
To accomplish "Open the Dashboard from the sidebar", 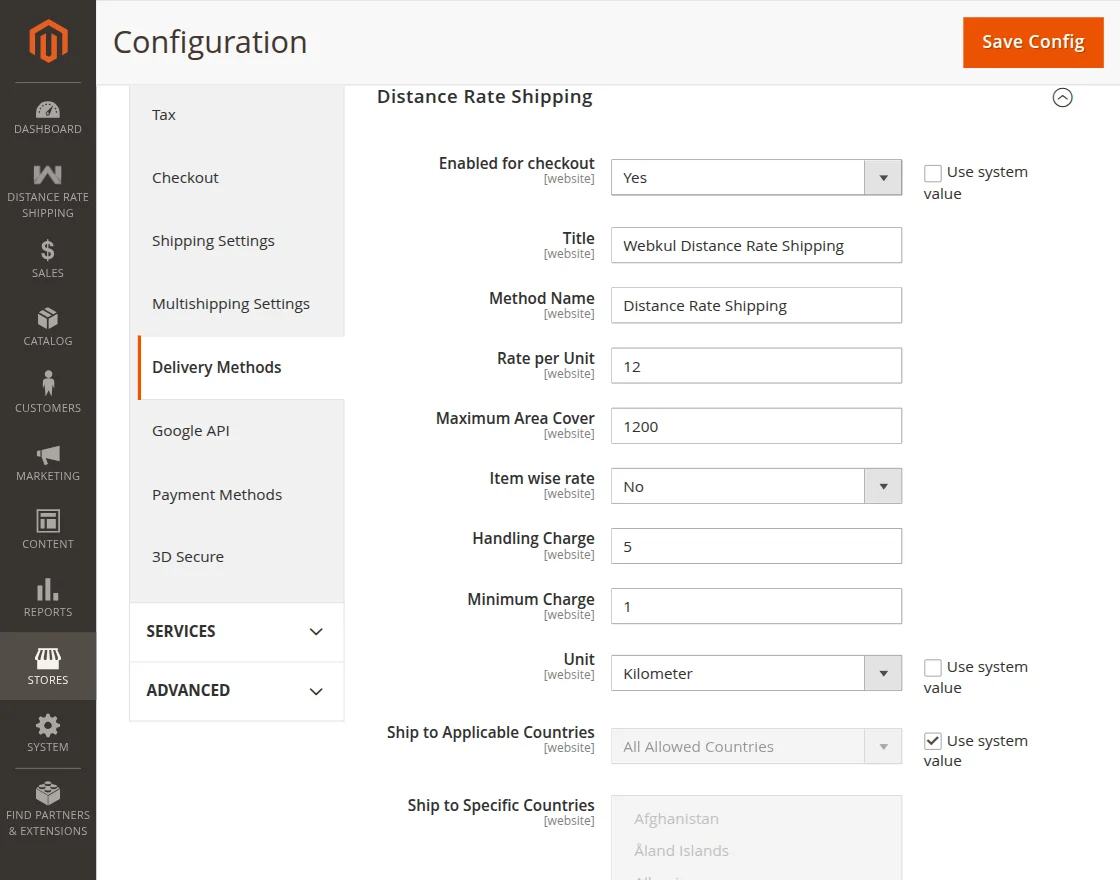I will pos(47,112).
